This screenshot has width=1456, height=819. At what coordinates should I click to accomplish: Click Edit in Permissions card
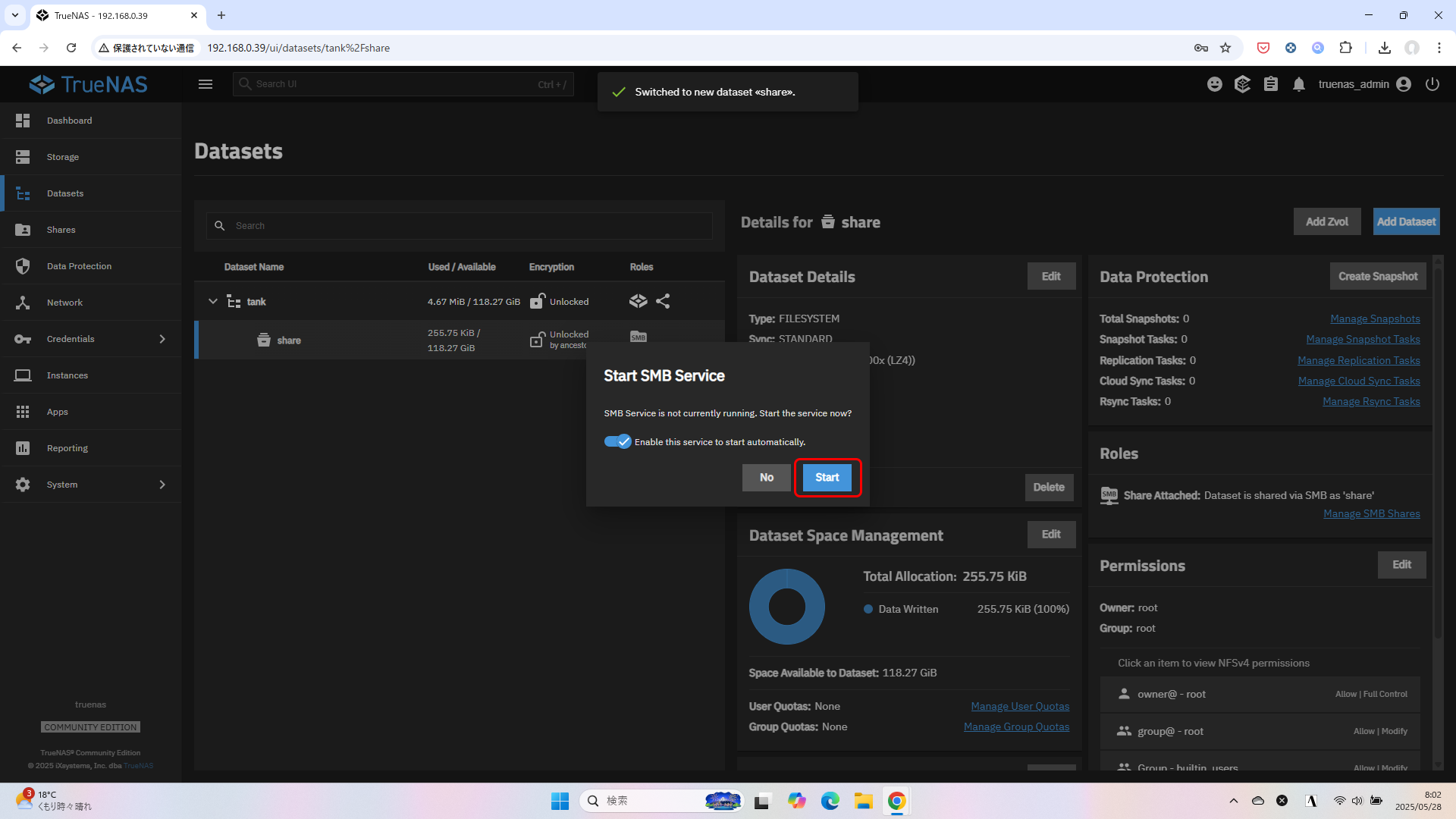(1401, 565)
